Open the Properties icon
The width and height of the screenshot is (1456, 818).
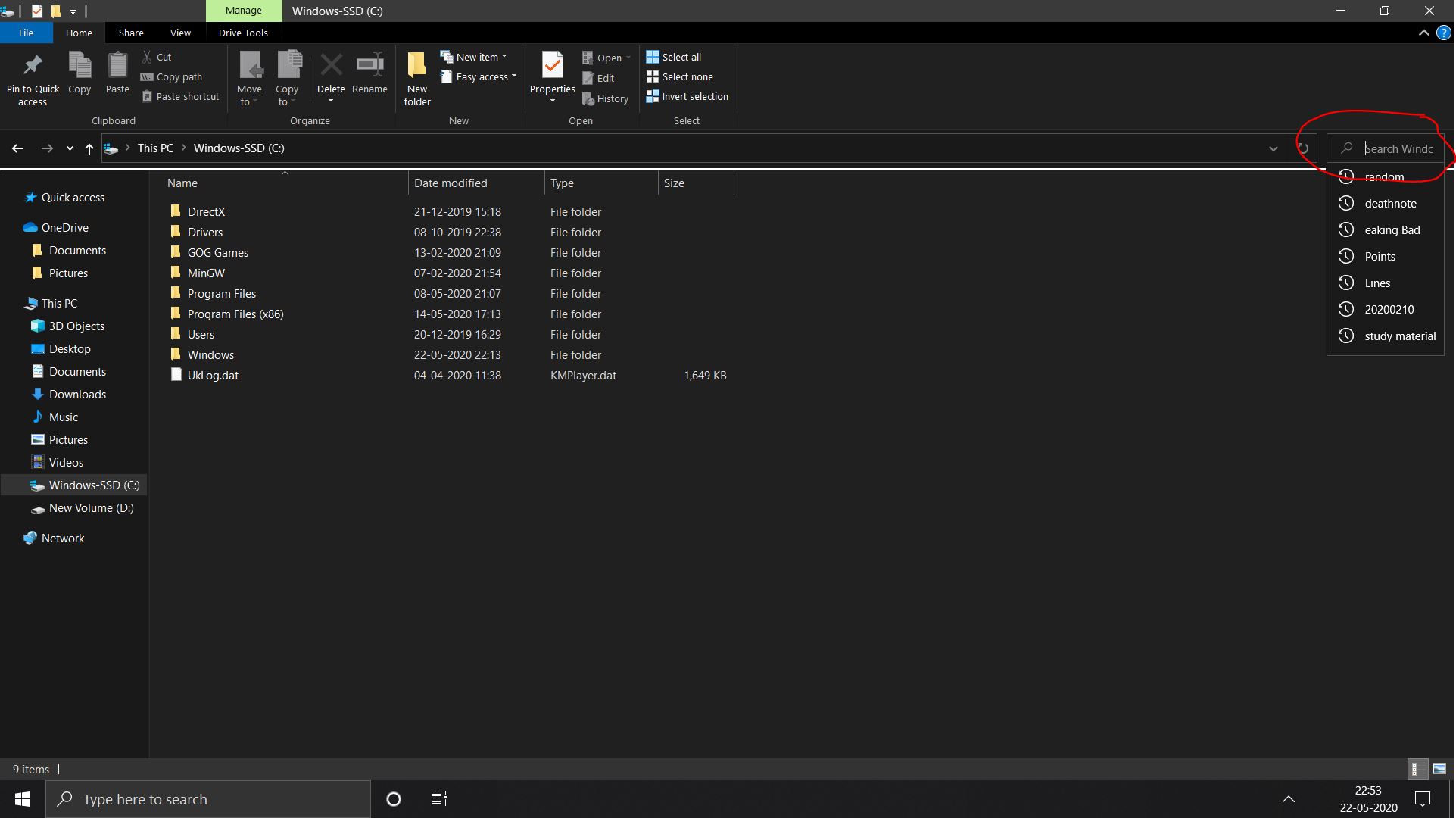[553, 66]
